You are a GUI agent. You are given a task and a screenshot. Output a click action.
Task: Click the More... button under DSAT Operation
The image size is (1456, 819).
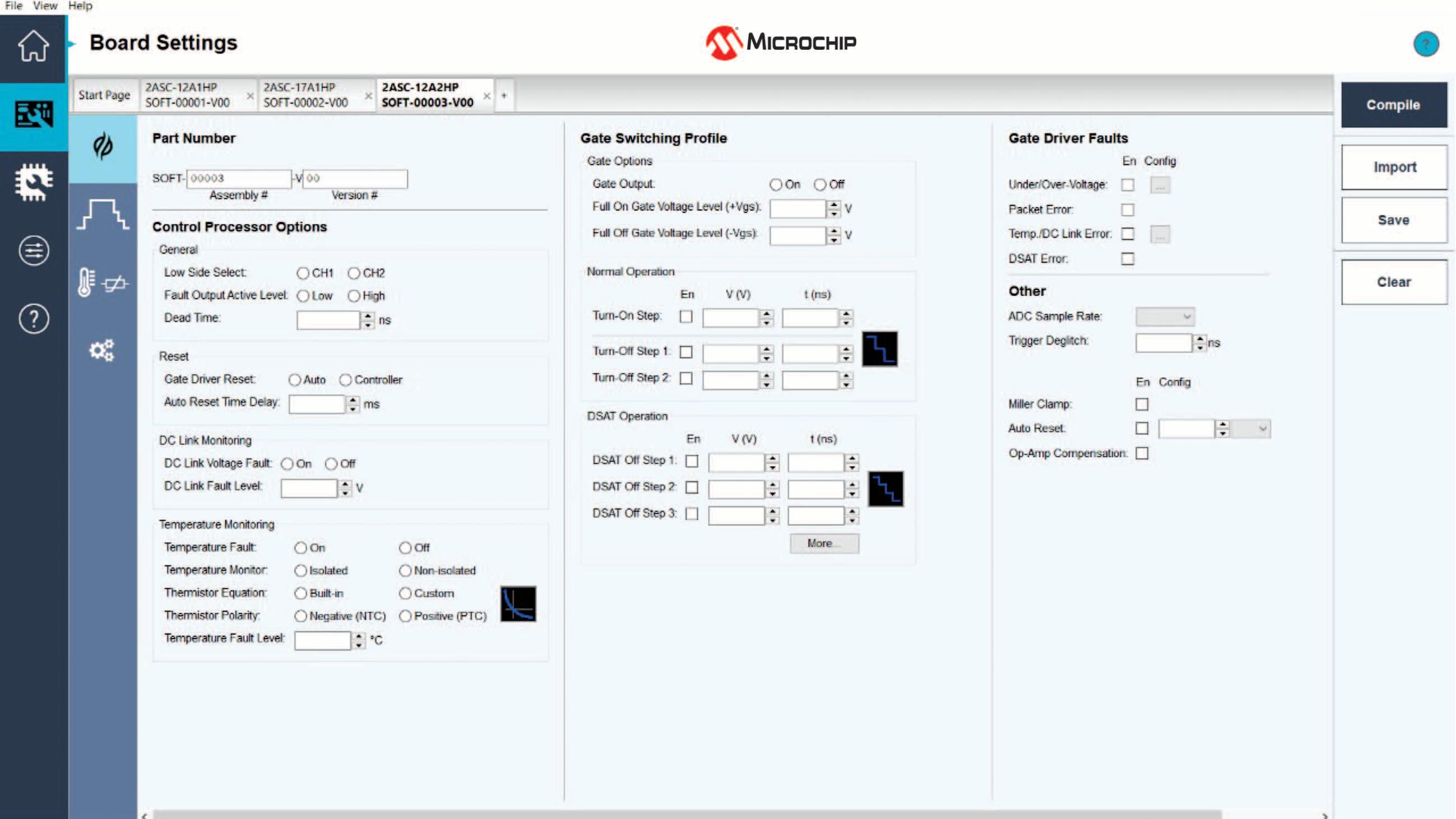823,543
